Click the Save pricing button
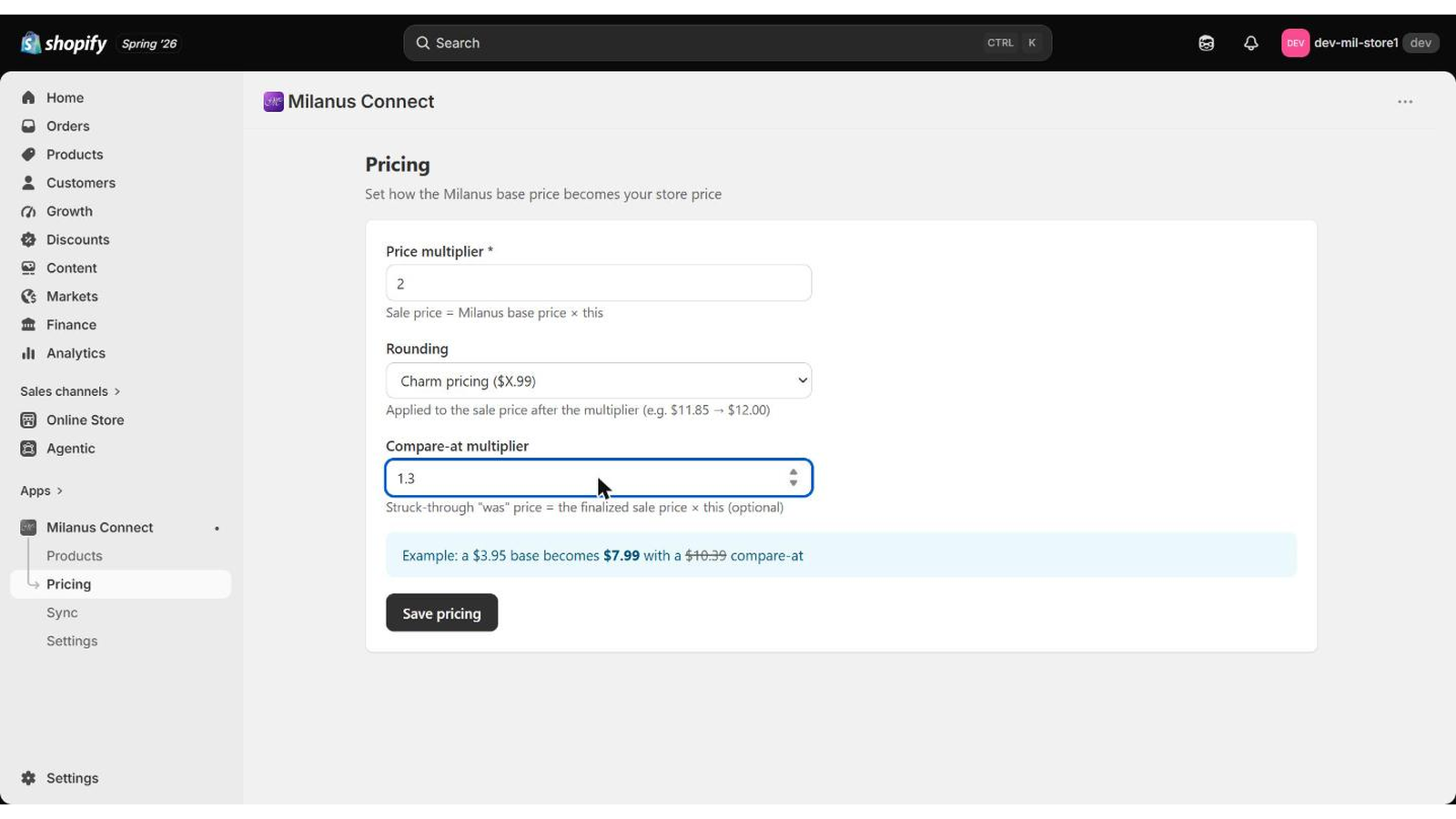Viewport: 1456px width, 819px height. click(x=441, y=612)
